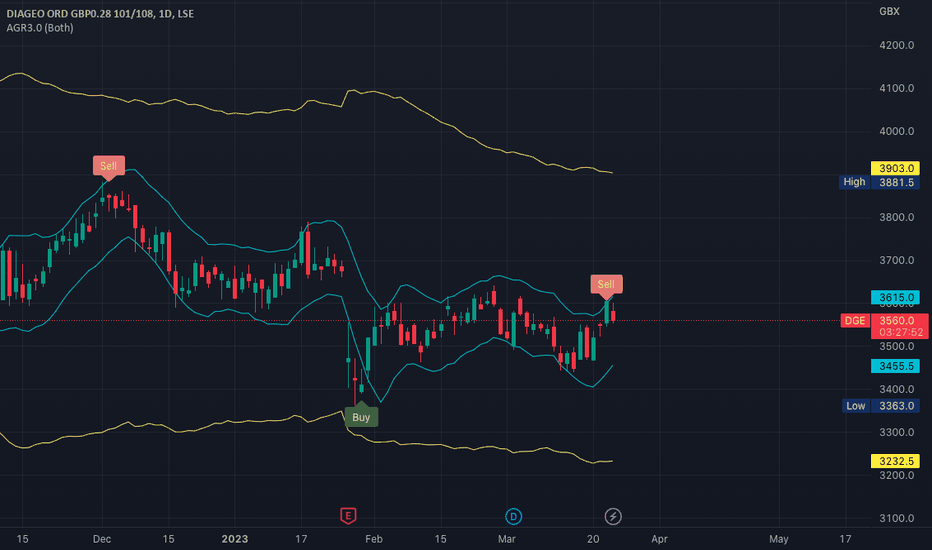The width and height of the screenshot is (932, 550).
Task: Click the earnings E marker icon
Action: click(348, 516)
